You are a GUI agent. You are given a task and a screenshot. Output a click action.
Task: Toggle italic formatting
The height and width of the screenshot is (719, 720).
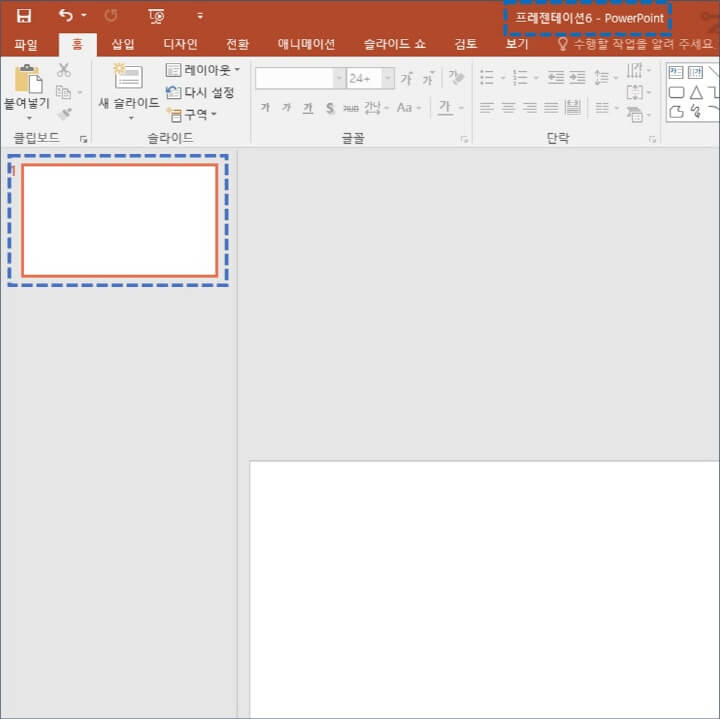click(287, 107)
